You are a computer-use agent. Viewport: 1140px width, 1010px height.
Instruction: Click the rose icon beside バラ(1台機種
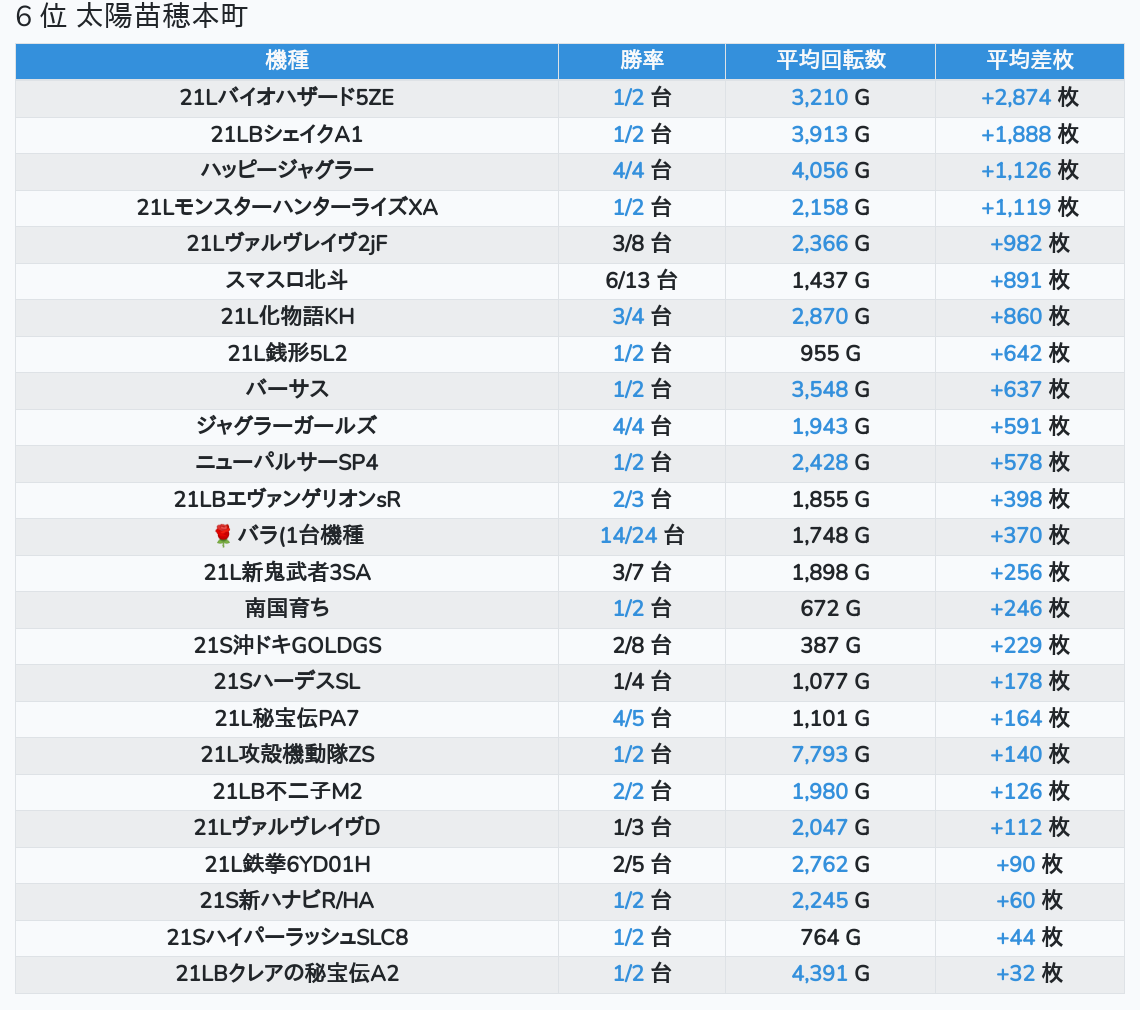(222, 536)
